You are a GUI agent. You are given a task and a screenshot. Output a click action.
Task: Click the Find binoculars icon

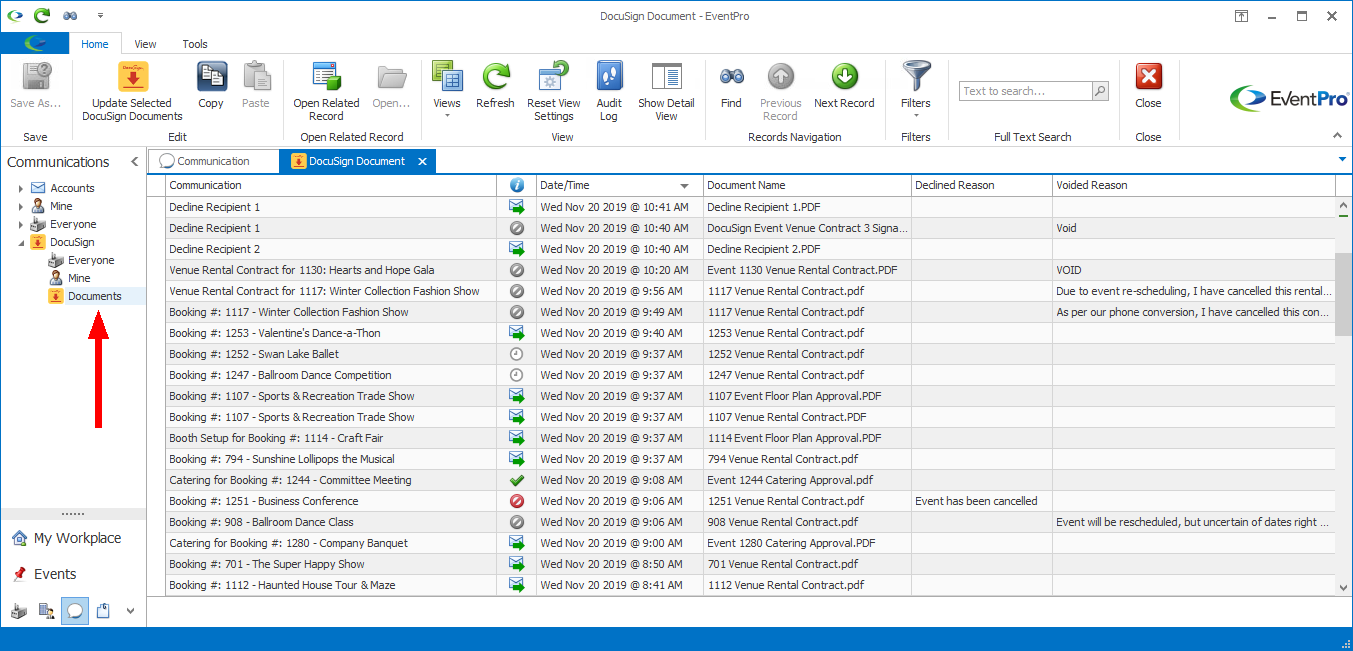(x=731, y=78)
